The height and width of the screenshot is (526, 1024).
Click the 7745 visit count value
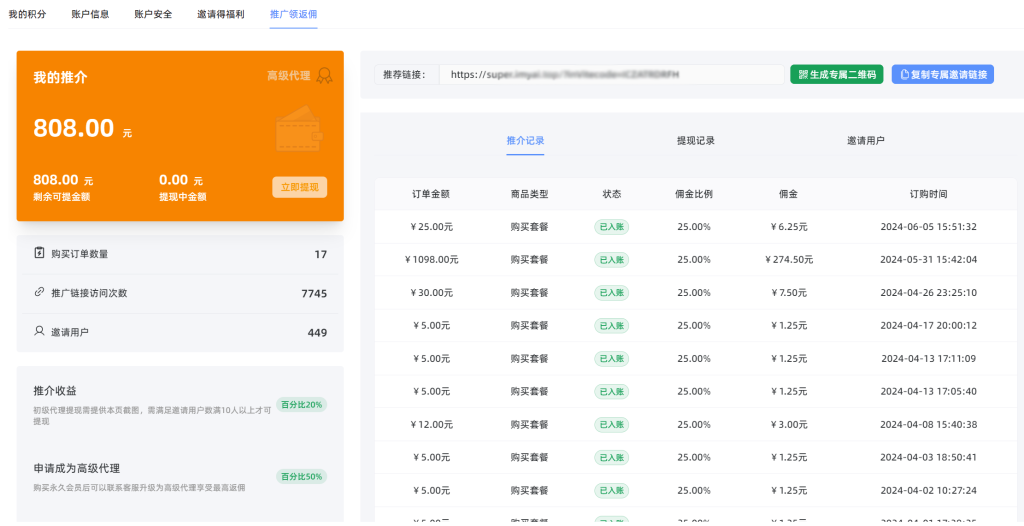coord(314,293)
